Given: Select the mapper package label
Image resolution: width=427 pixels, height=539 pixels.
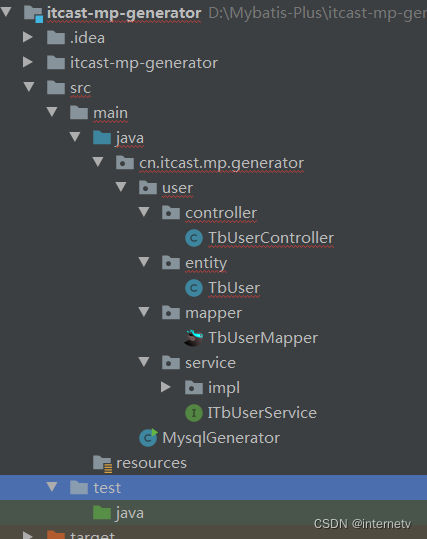Looking at the screenshot, I should [x=214, y=313].
